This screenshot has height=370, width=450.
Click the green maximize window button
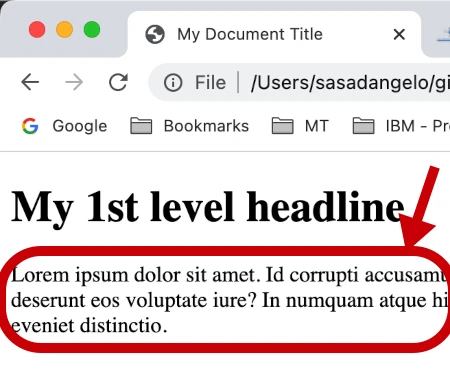click(92, 29)
